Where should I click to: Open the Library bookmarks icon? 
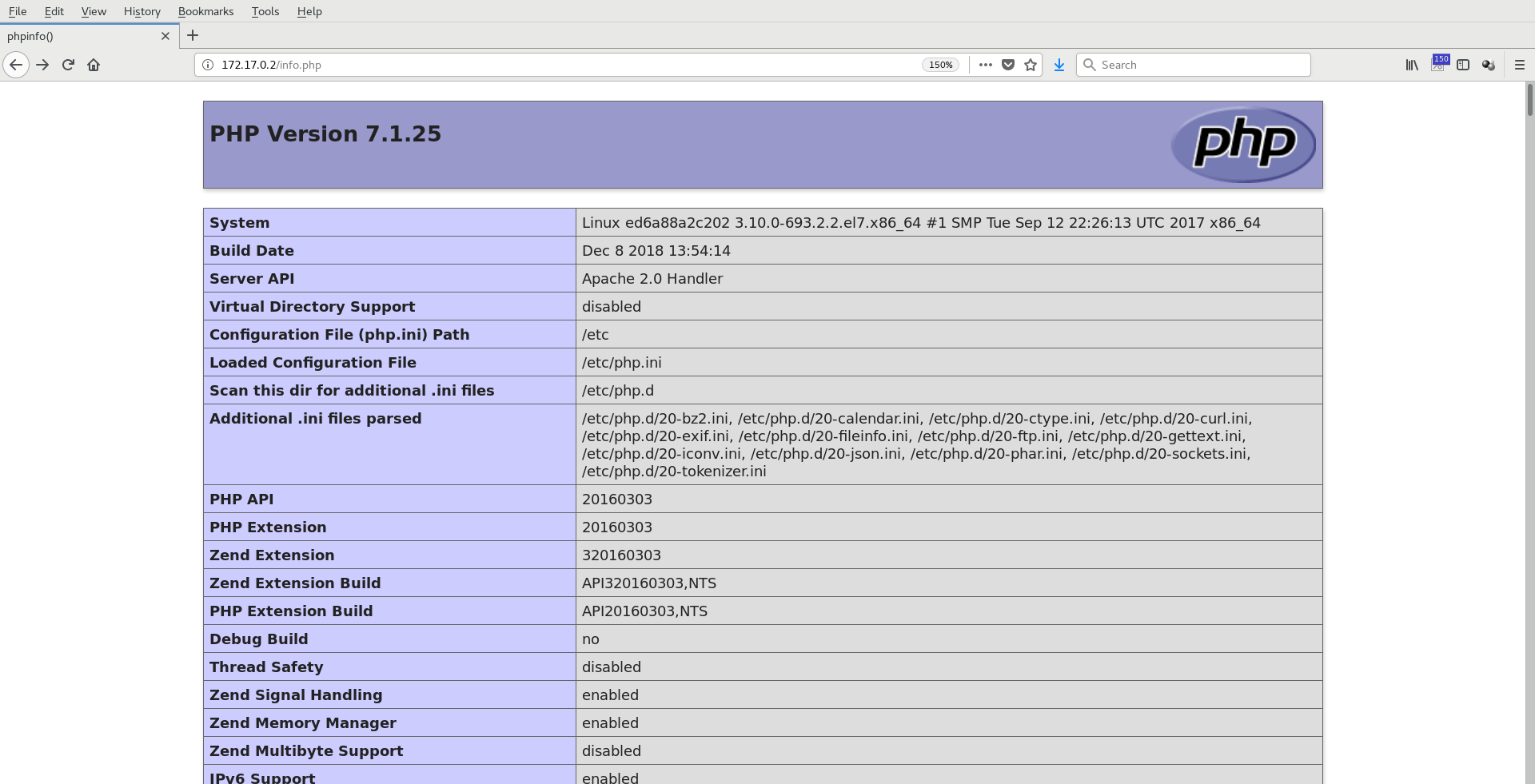1412,65
